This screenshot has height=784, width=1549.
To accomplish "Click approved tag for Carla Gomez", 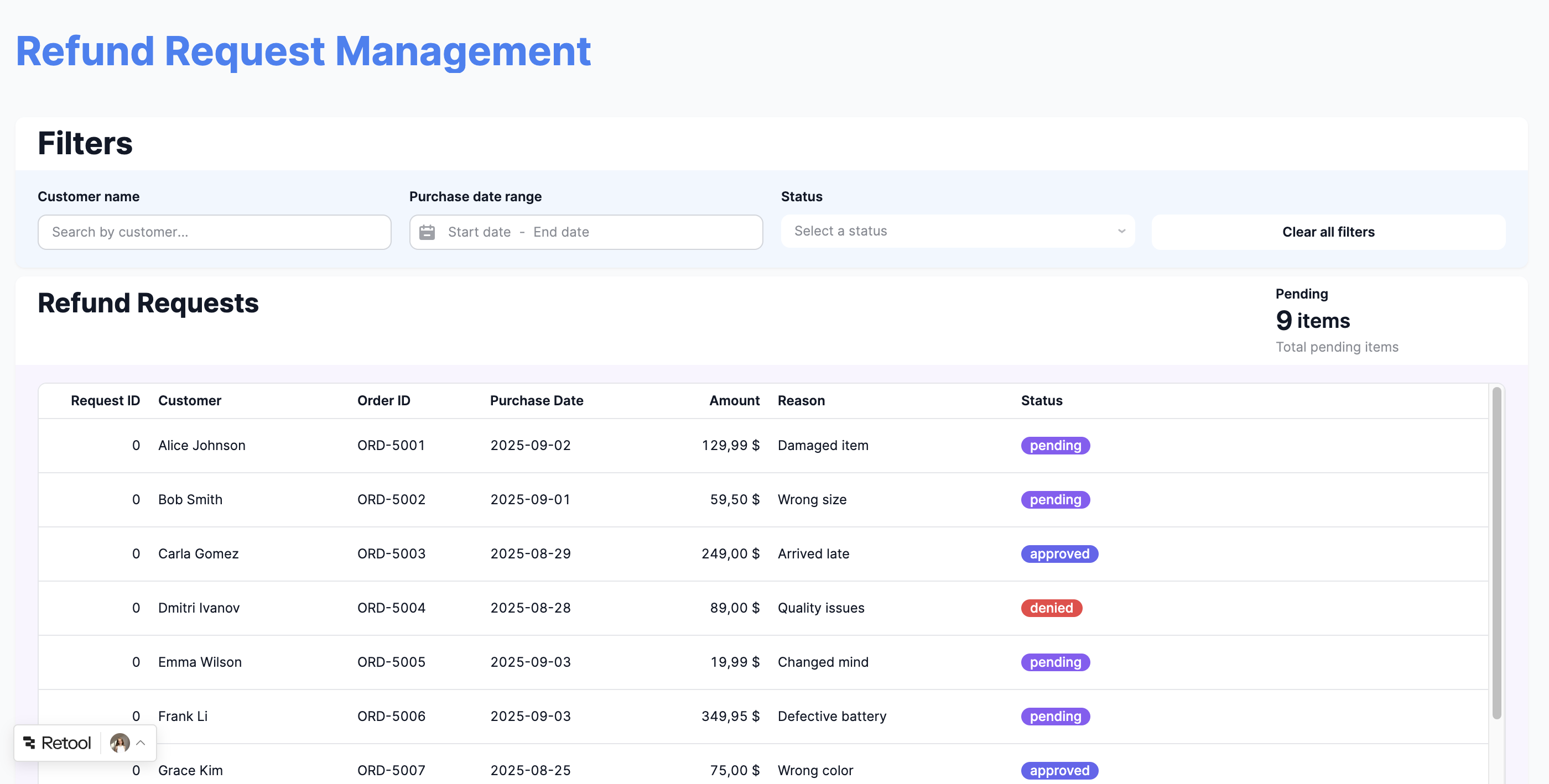I will pyautogui.click(x=1059, y=554).
